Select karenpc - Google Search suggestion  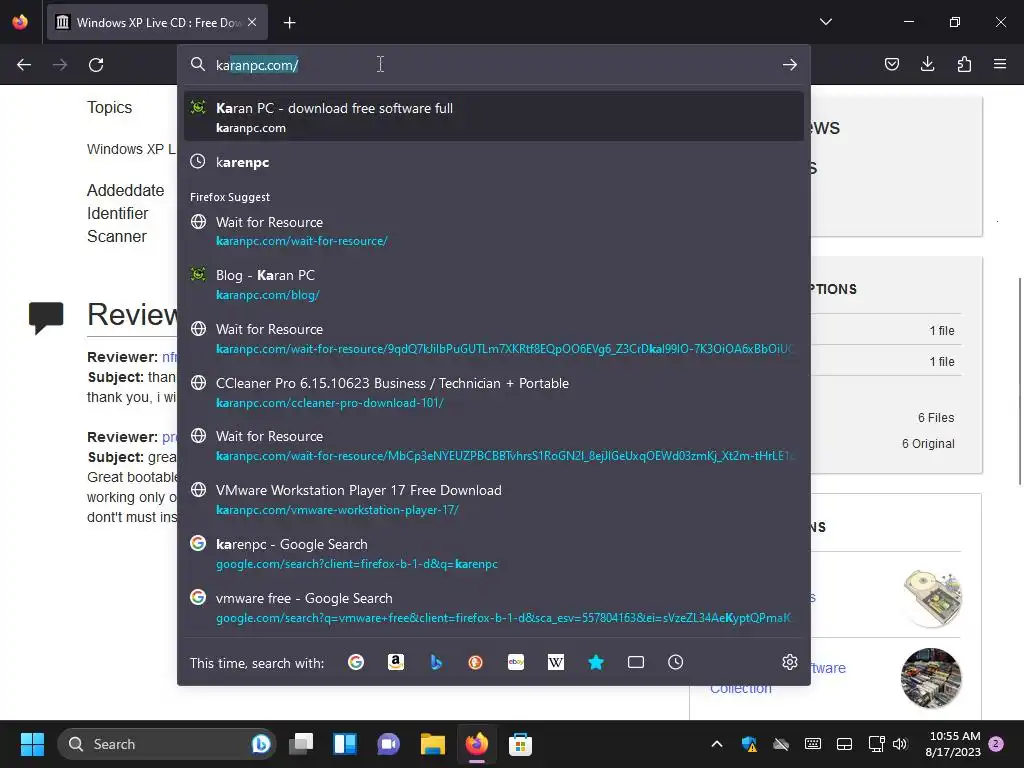coord(494,554)
